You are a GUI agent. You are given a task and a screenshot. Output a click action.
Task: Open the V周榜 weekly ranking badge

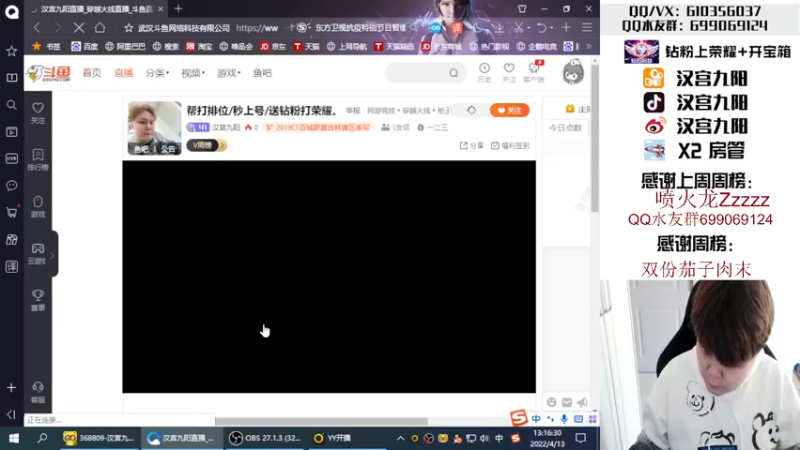coord(207,145)
